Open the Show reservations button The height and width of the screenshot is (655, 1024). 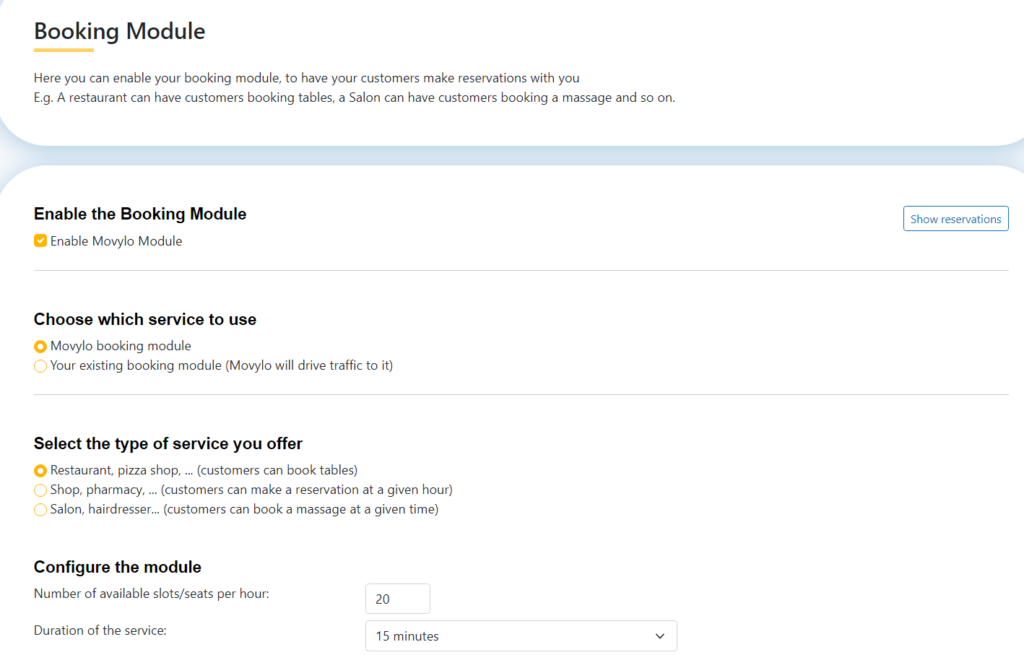point(955,219)
